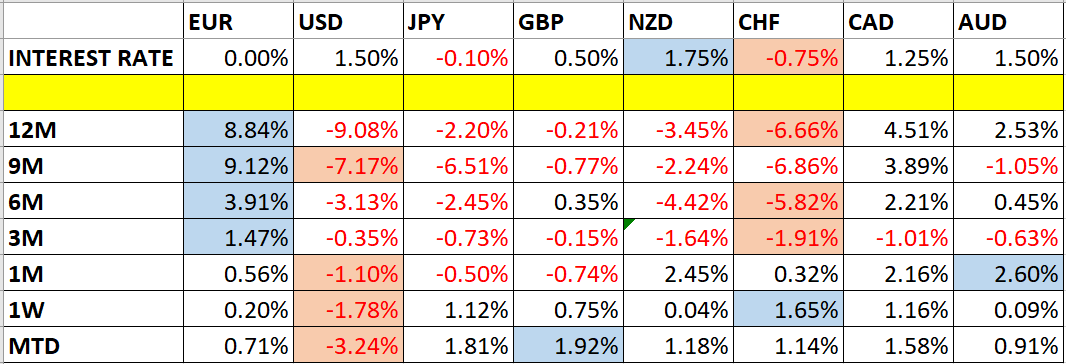This screenshot has width=1066, height=364.
Task: Select the AUD 1M cell 2.60%
Action: pyautogui.click(x=1009, y=274)
